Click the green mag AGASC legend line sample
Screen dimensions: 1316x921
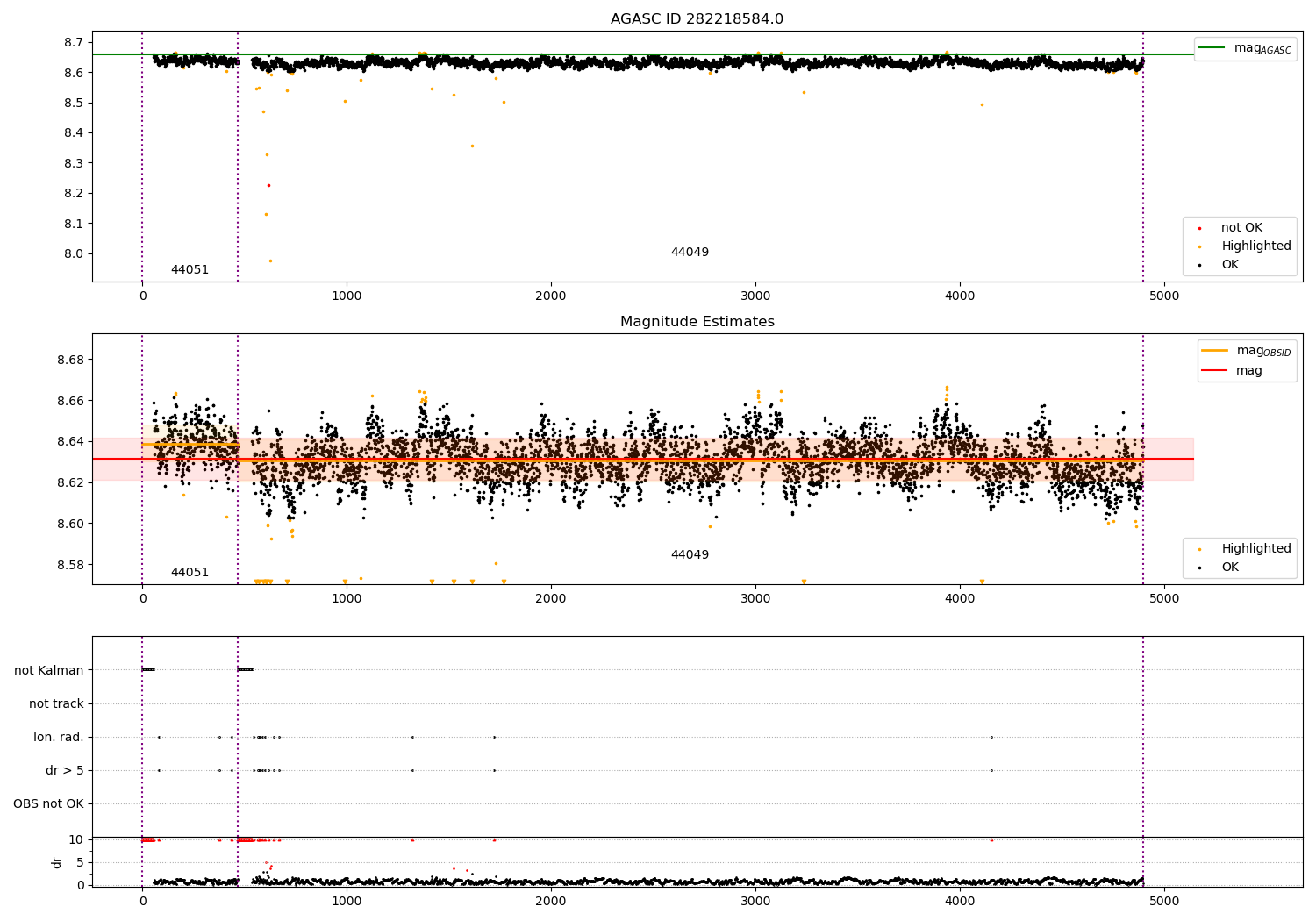1212,48
